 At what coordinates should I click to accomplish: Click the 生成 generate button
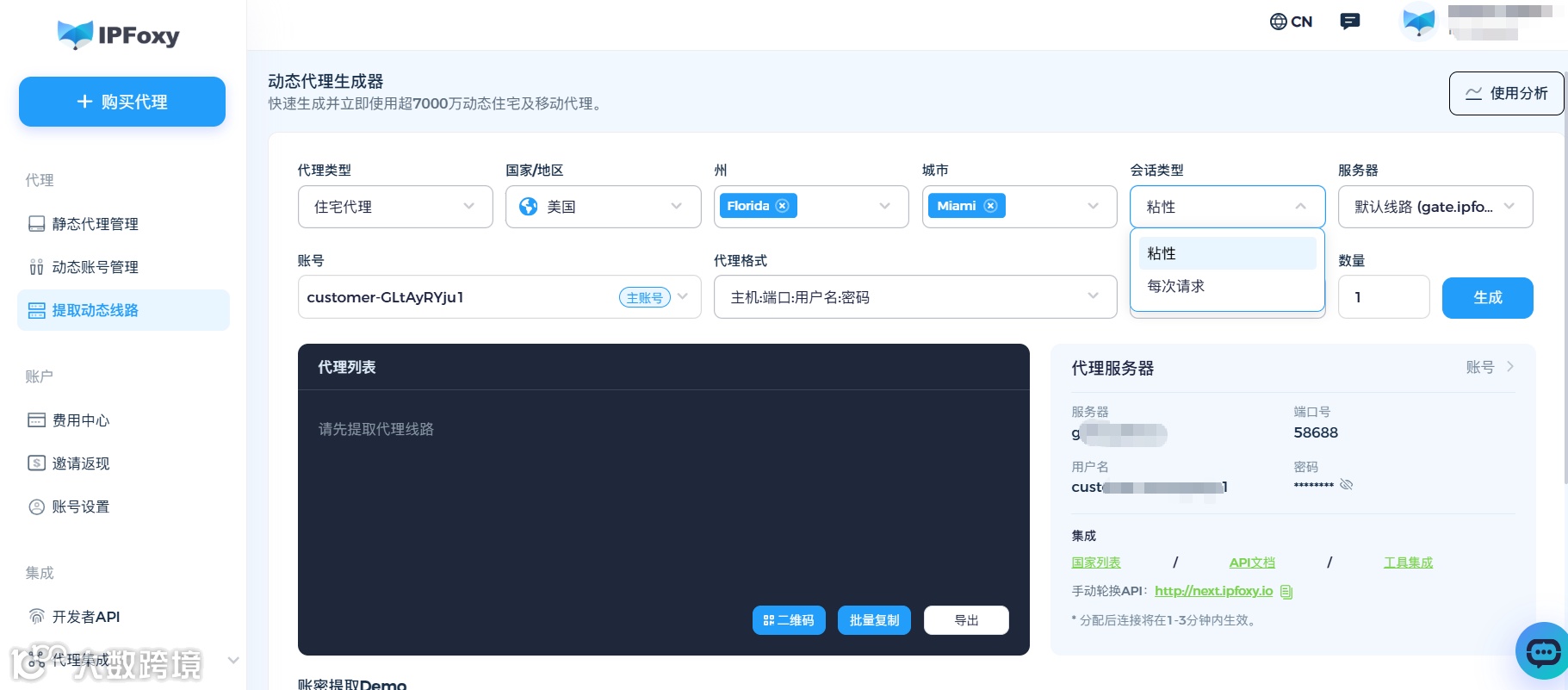coord(1487,297)
